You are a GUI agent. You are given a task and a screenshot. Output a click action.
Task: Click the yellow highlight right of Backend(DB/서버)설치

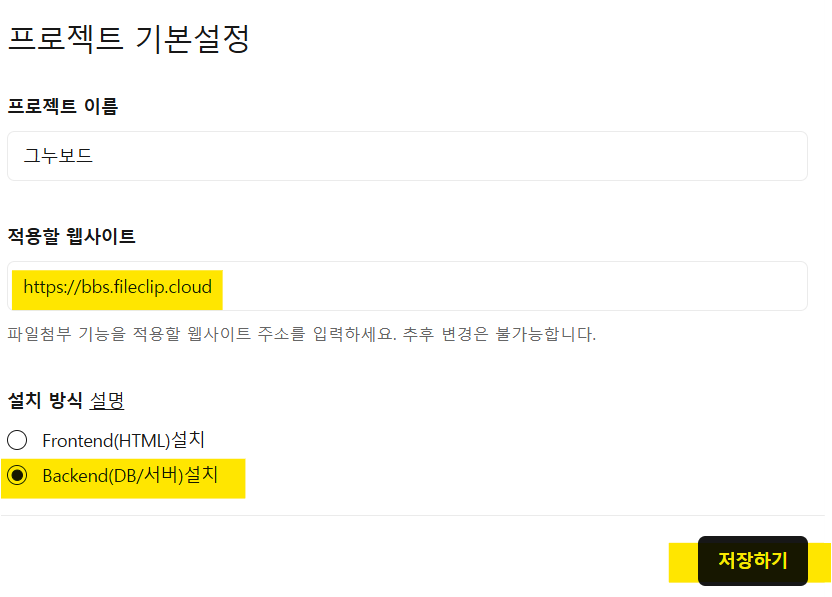[232, 476]
